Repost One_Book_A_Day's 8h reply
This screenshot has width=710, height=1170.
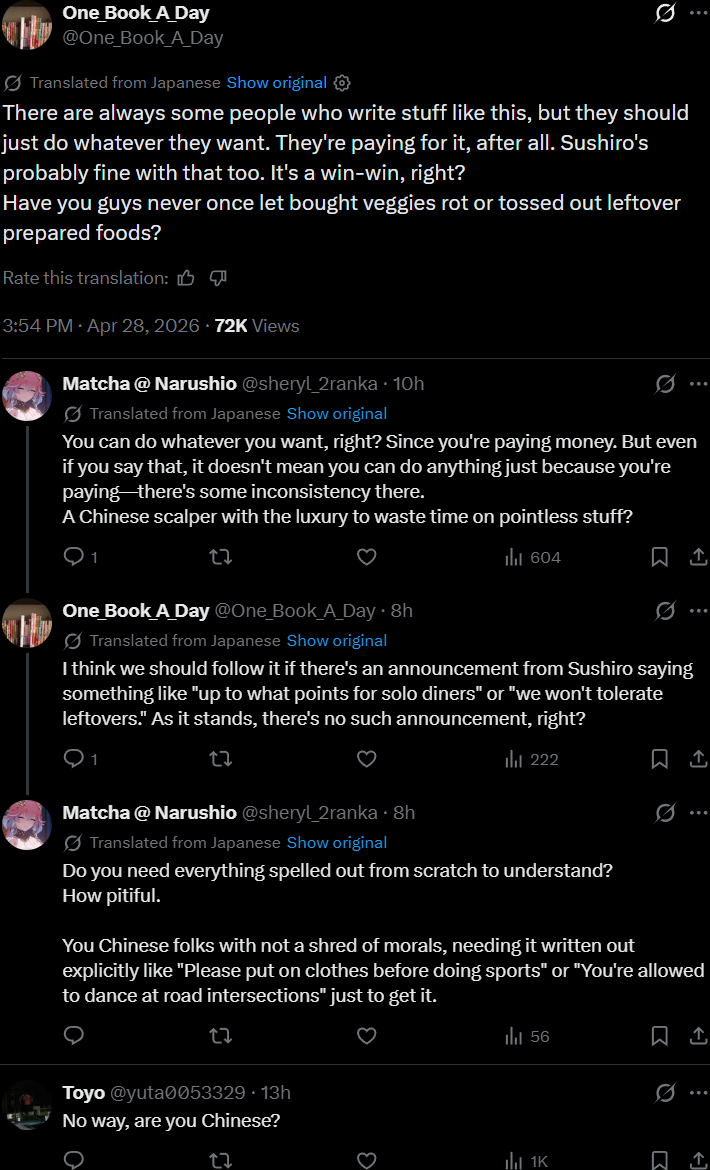click(x=220, y=759)
